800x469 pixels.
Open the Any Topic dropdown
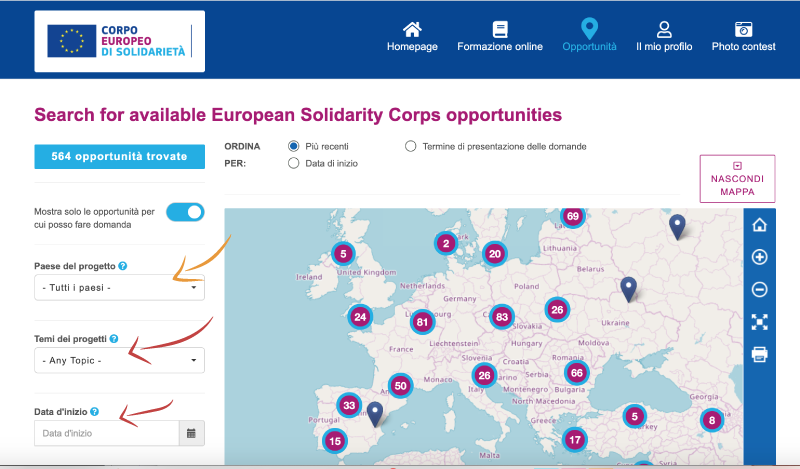(119, 360)
